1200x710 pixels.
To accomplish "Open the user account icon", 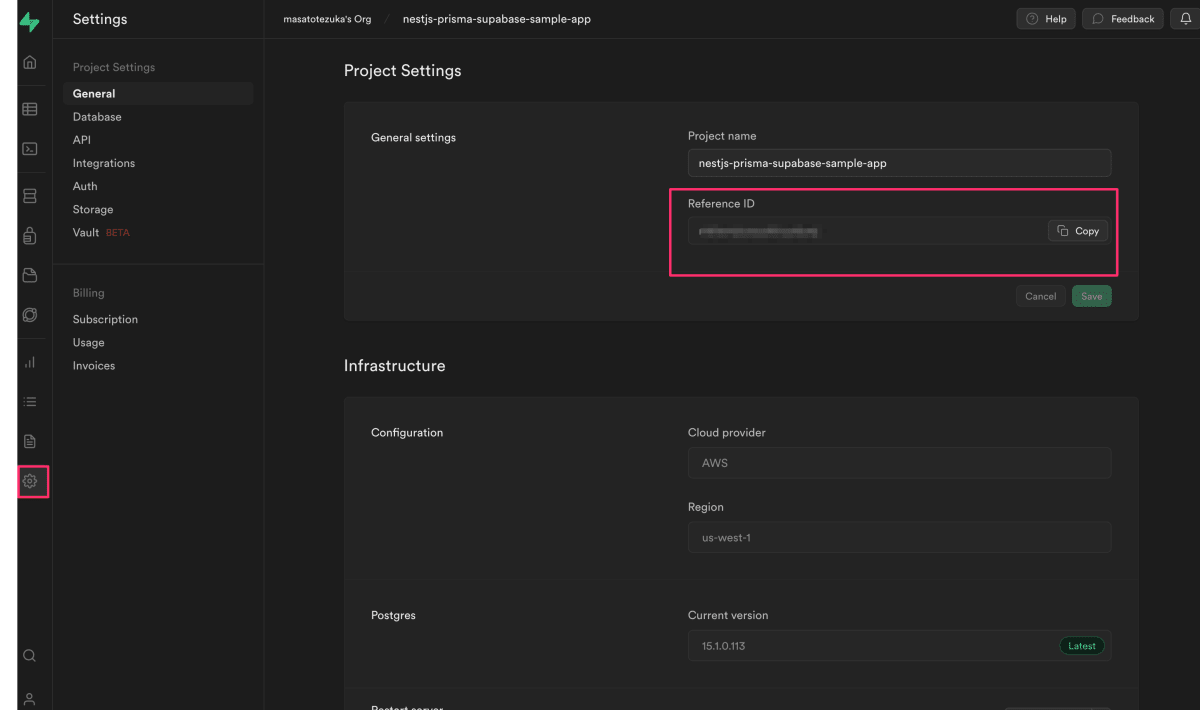I will [30, 698].
